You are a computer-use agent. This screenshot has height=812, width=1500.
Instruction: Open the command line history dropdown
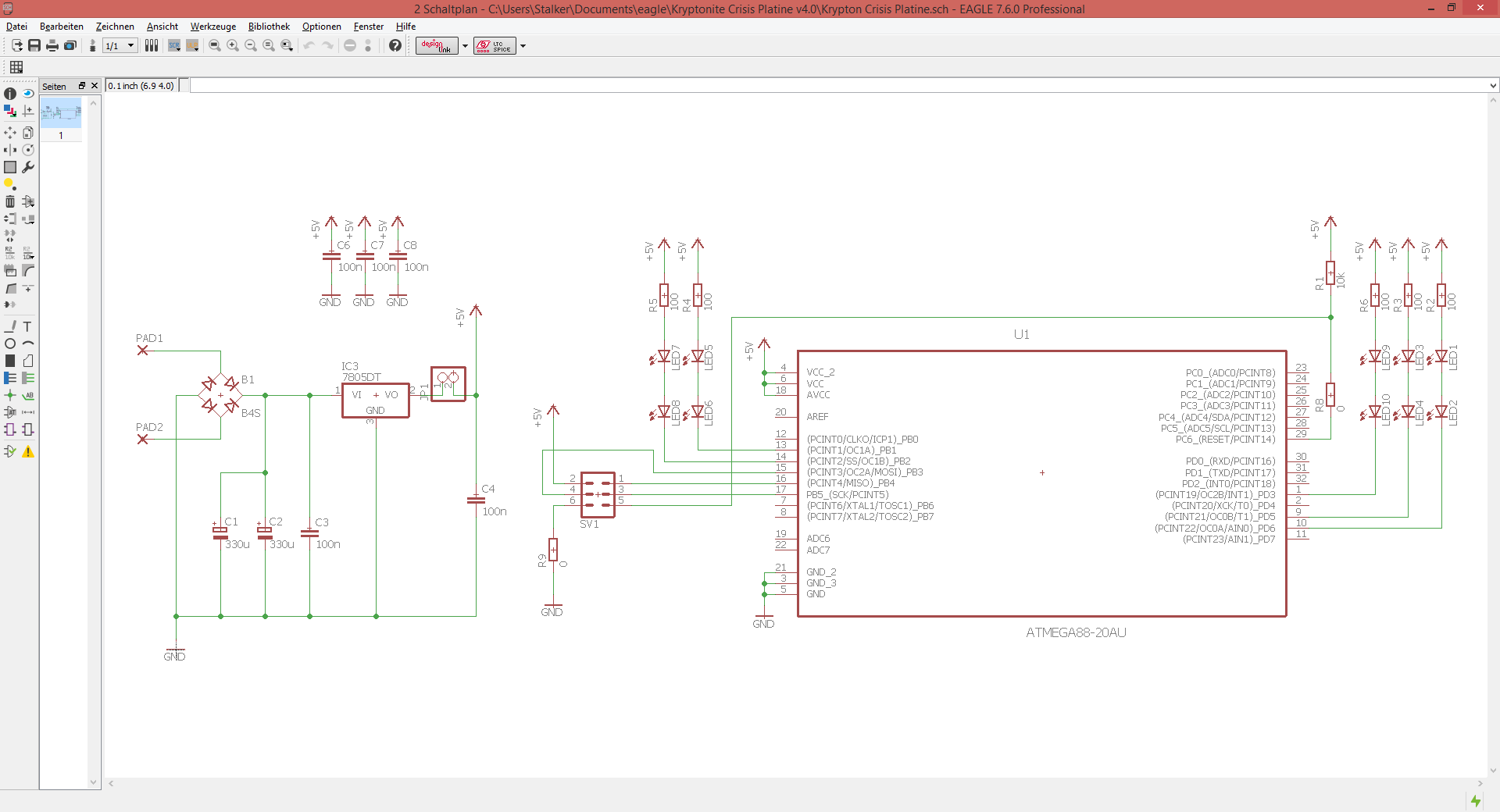coord(1493,86)
